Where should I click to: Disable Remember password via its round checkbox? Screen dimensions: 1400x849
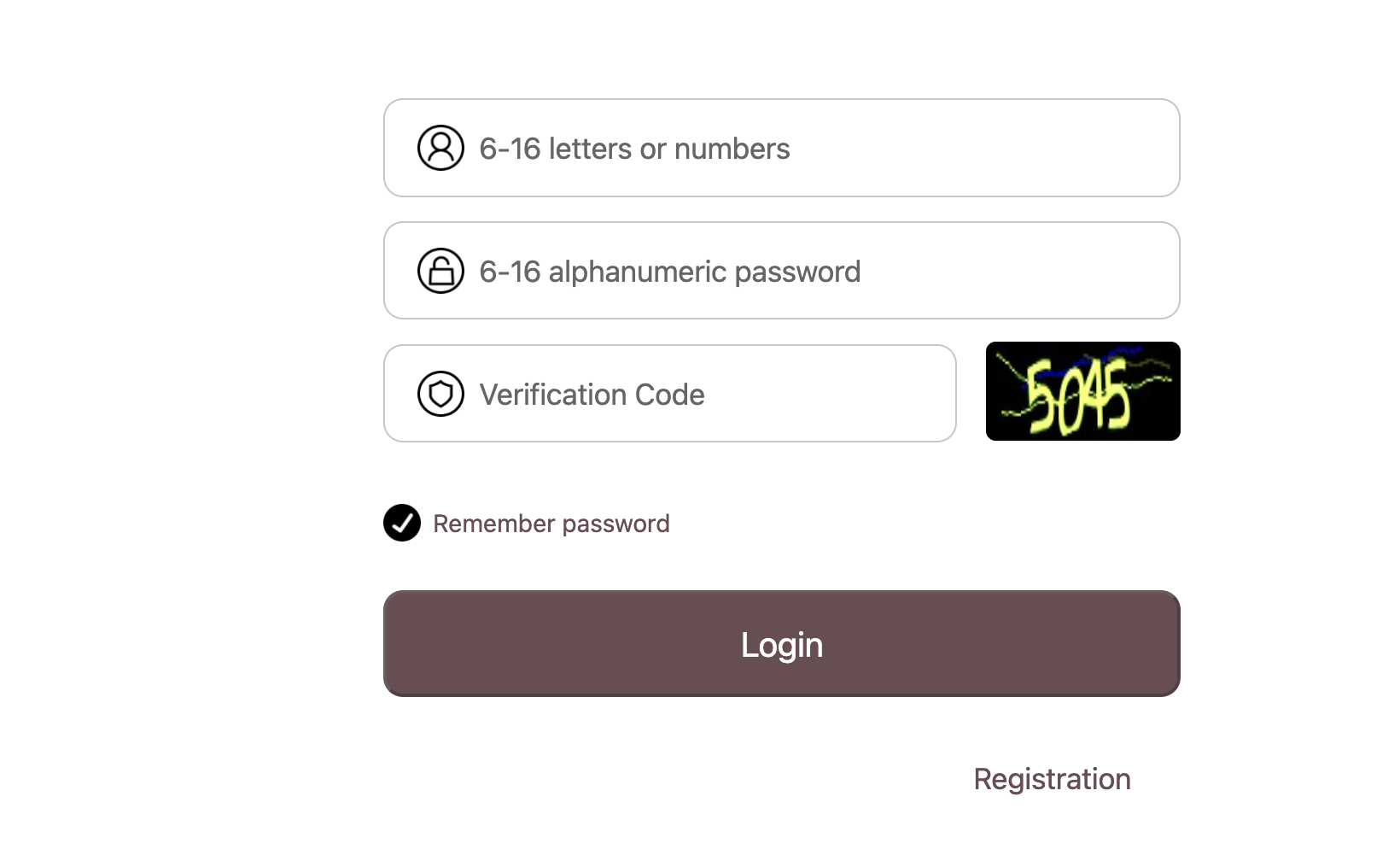pyautogui.click(x=402, y=523)
